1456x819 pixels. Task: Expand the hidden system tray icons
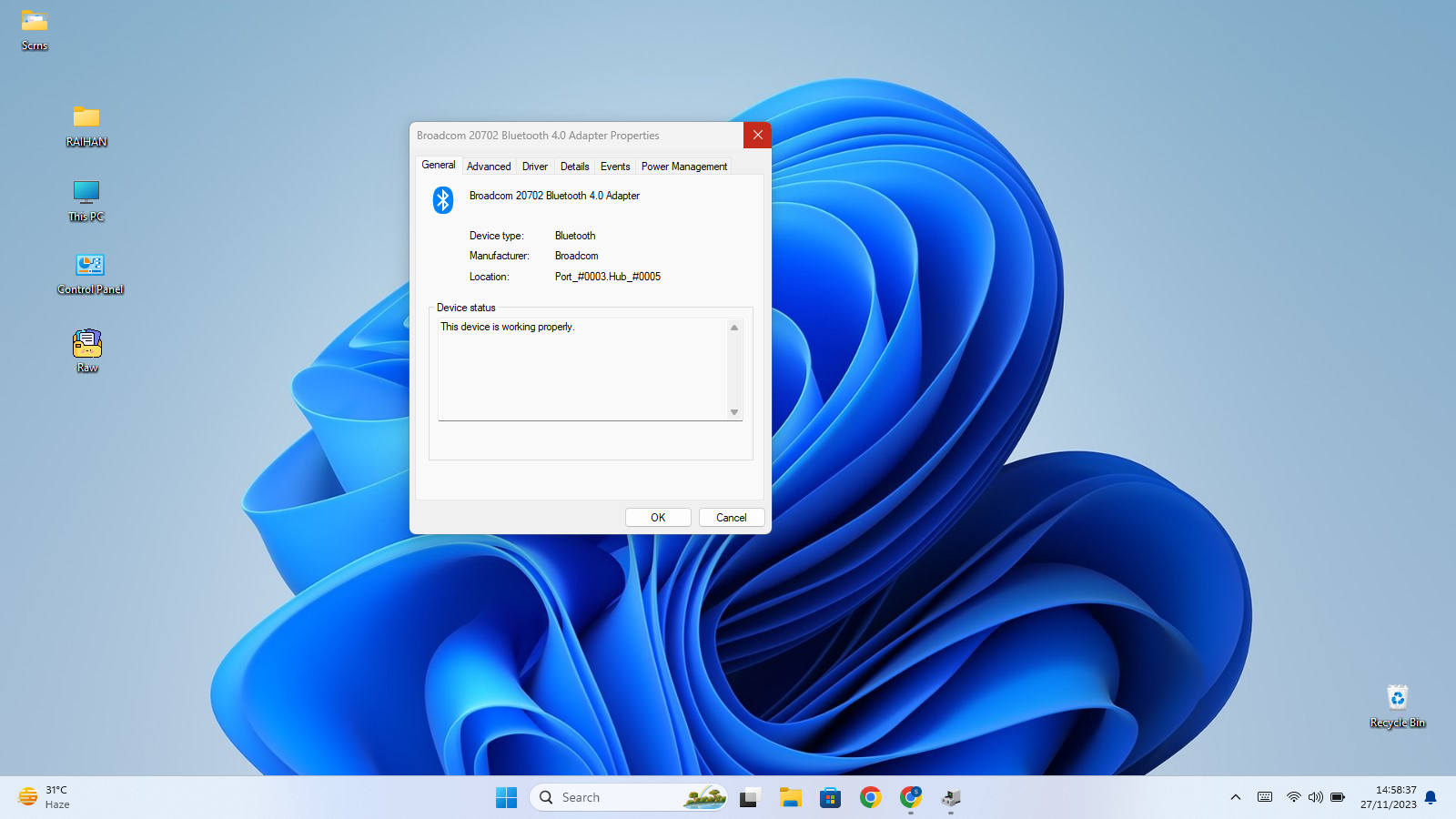tap(1236, 798)
